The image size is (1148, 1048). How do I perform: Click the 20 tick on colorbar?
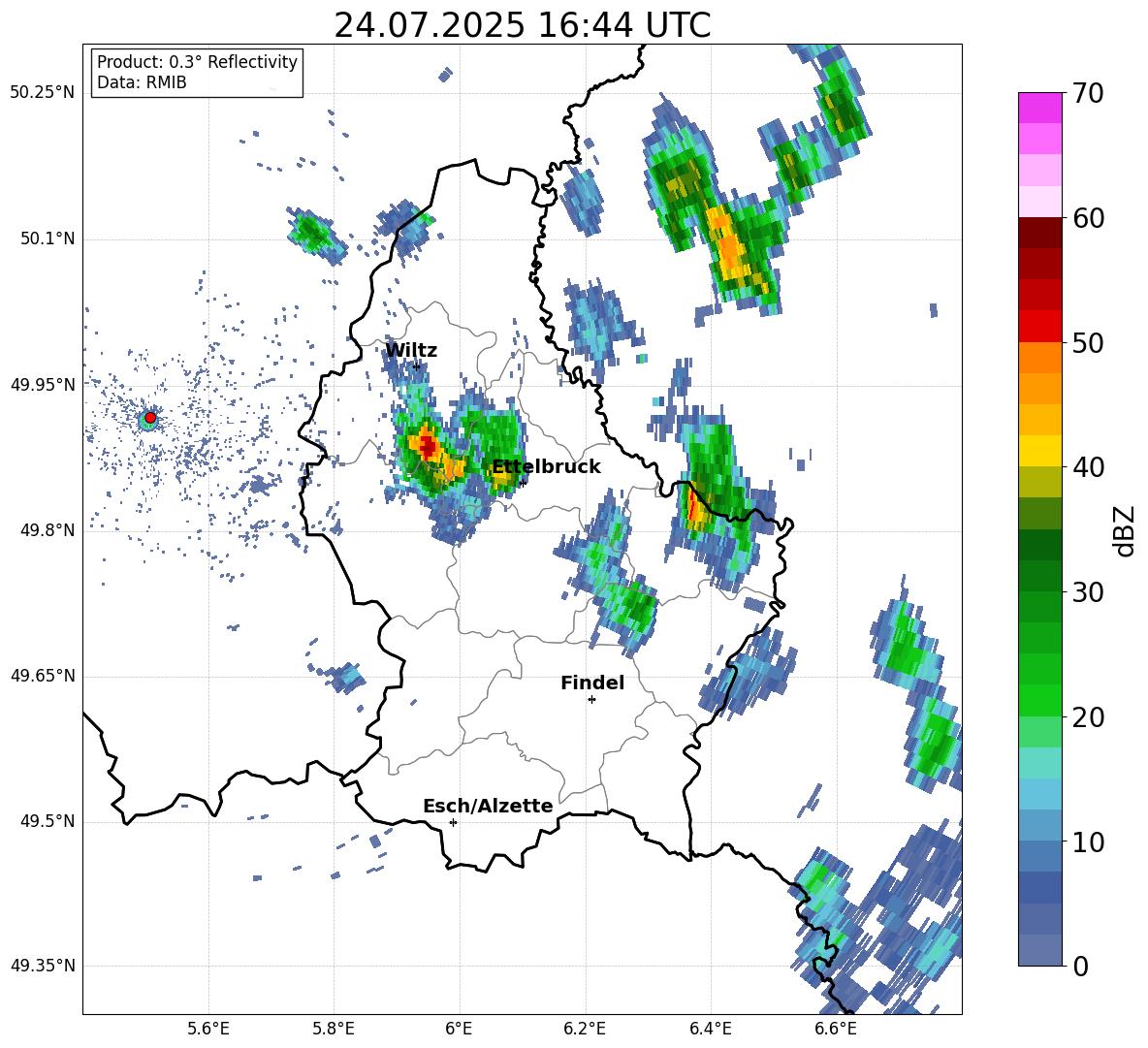[1087, 717]
